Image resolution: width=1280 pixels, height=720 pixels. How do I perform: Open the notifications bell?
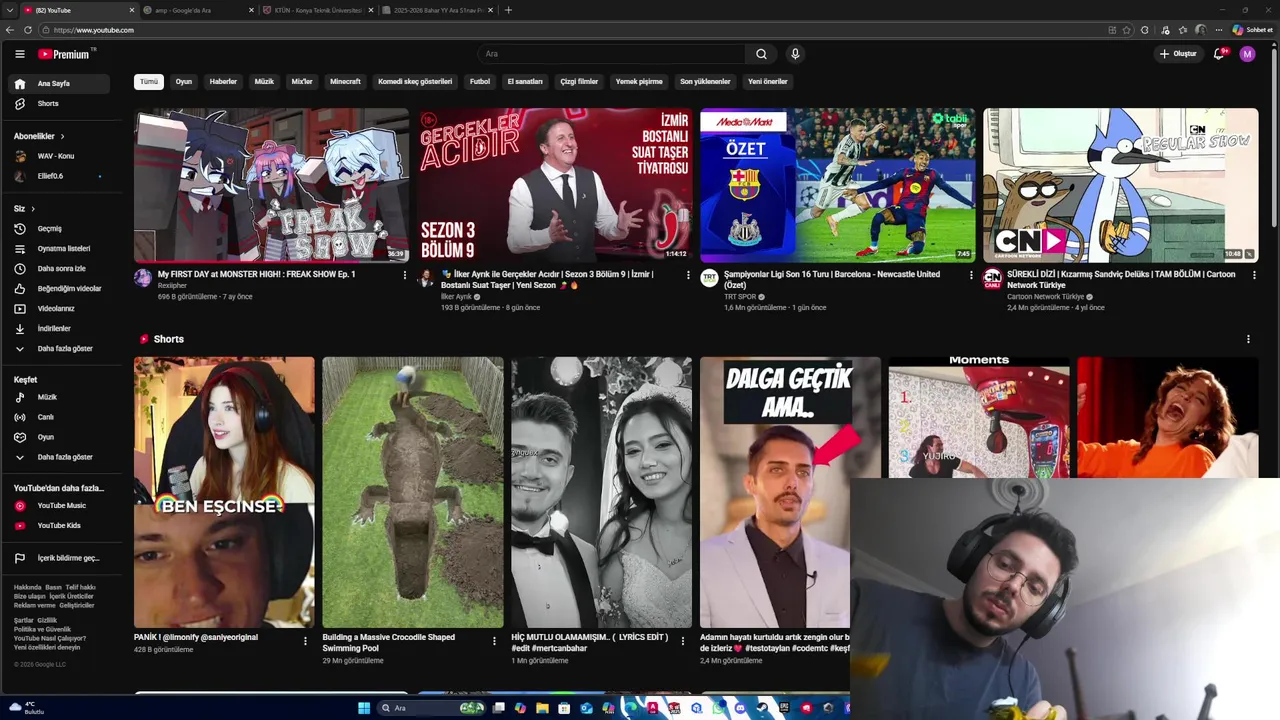click(x=1219, y=54)
